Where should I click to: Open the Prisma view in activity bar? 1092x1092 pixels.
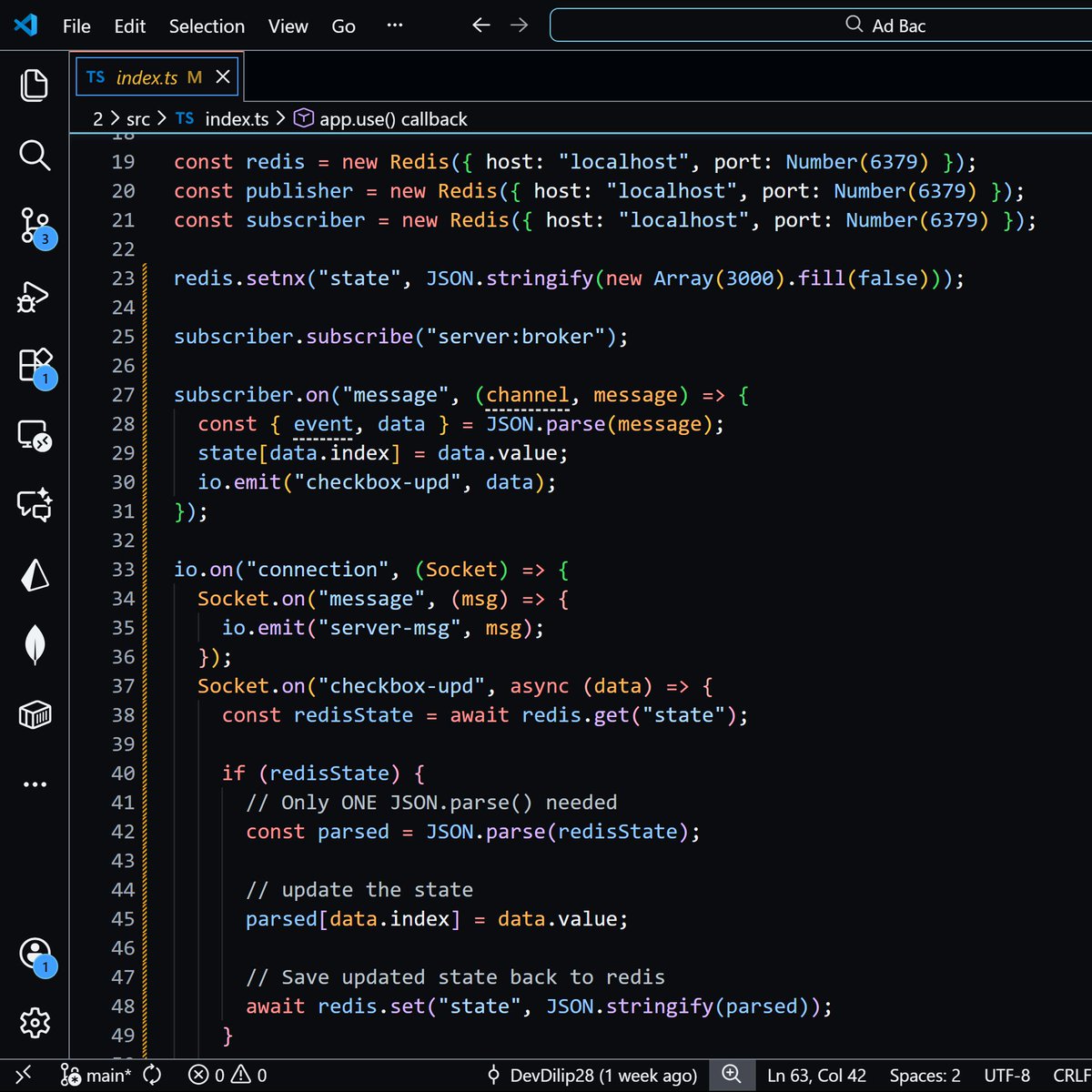click(x=35, y=575)
